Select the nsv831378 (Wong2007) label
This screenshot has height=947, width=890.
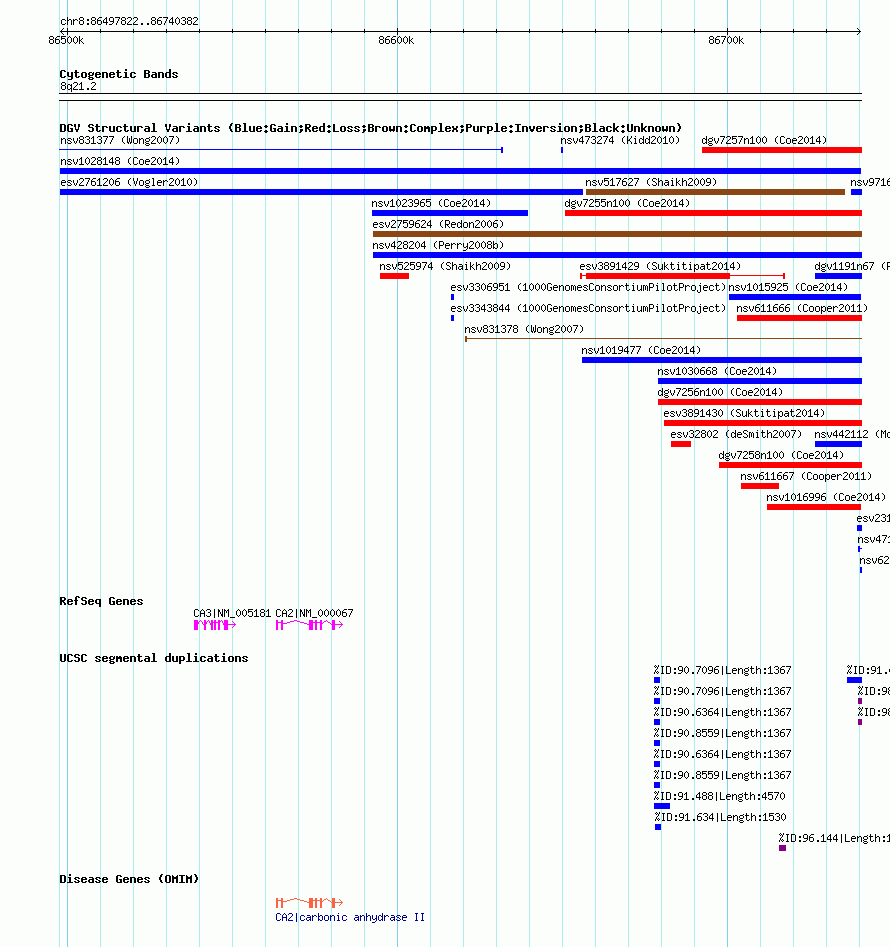point(524,329)
